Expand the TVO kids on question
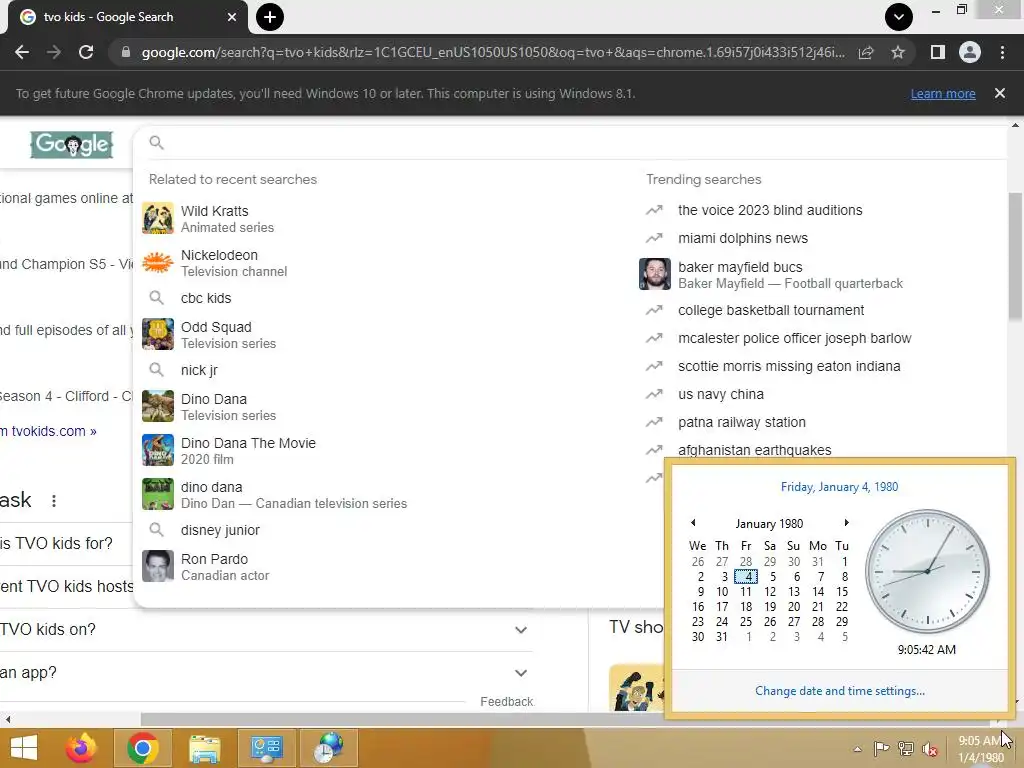 (x=266, y=630)
